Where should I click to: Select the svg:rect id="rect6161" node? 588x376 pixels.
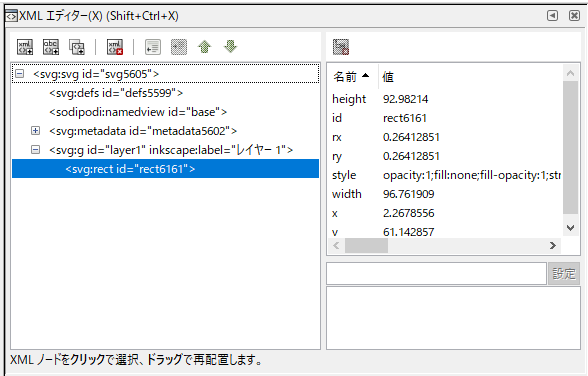point(165,169)
